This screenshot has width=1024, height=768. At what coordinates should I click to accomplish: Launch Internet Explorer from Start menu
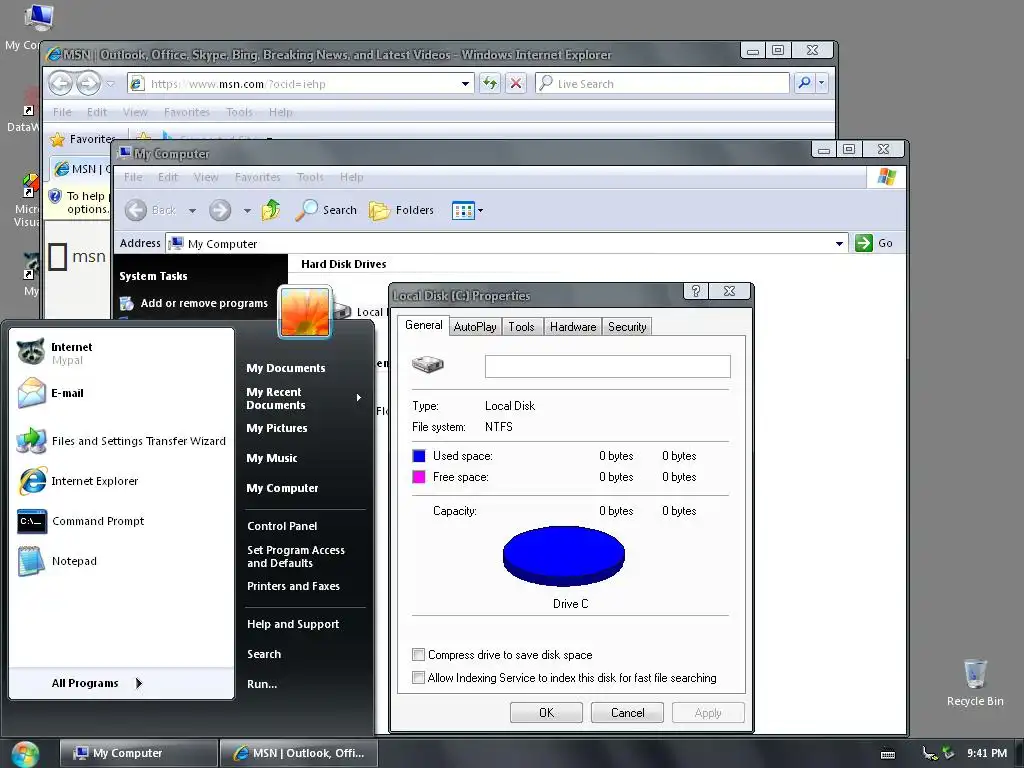78,481
